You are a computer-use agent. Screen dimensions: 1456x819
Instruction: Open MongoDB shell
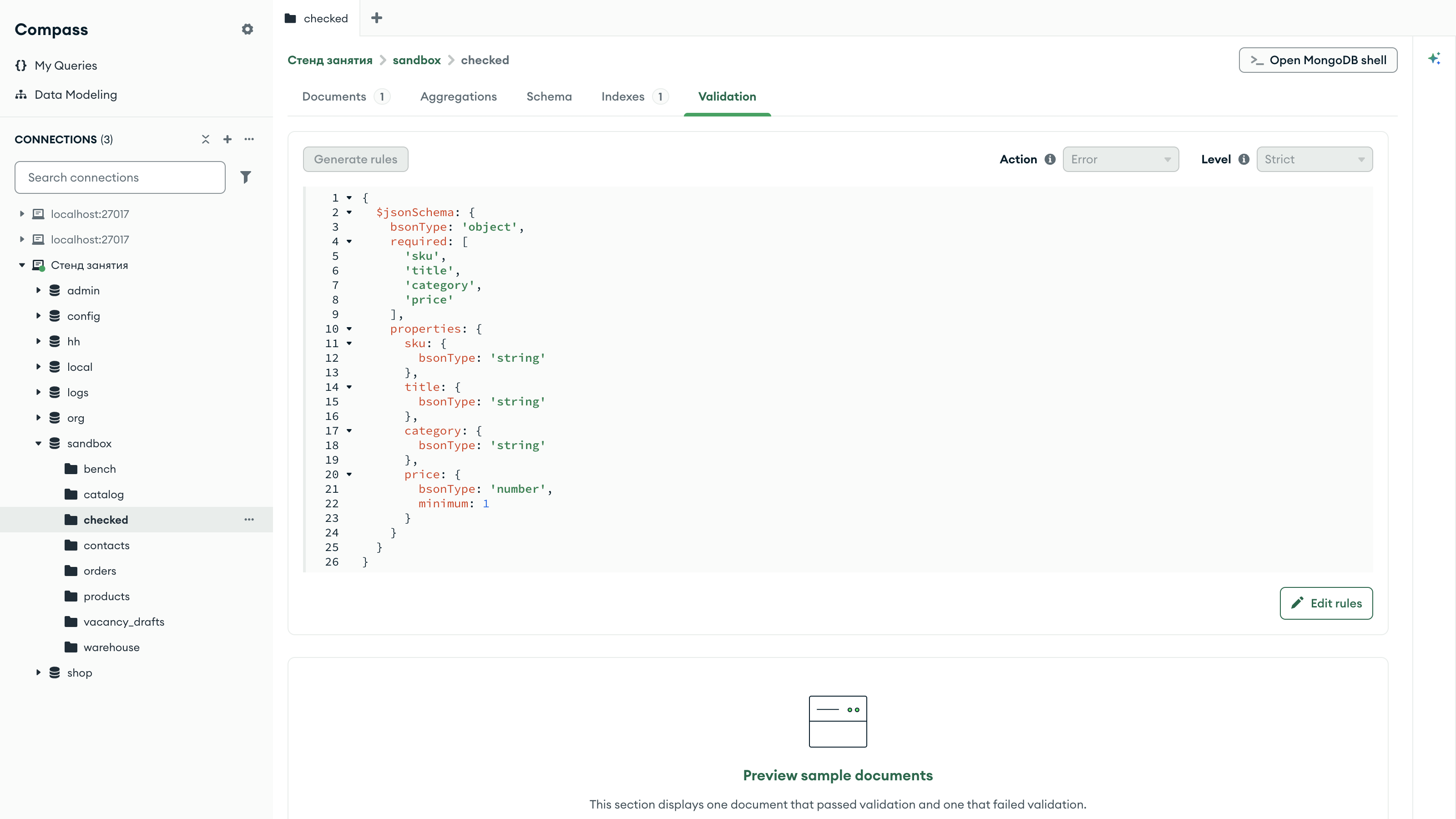1318,60
